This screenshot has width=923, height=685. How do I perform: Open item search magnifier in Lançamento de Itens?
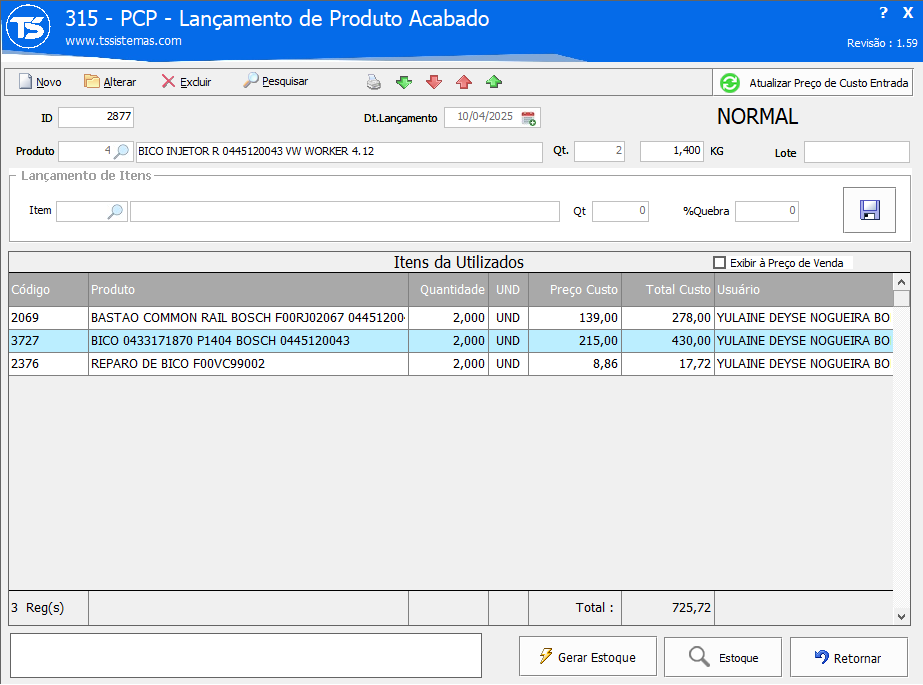pyautogui.click(x=116, y=211)
